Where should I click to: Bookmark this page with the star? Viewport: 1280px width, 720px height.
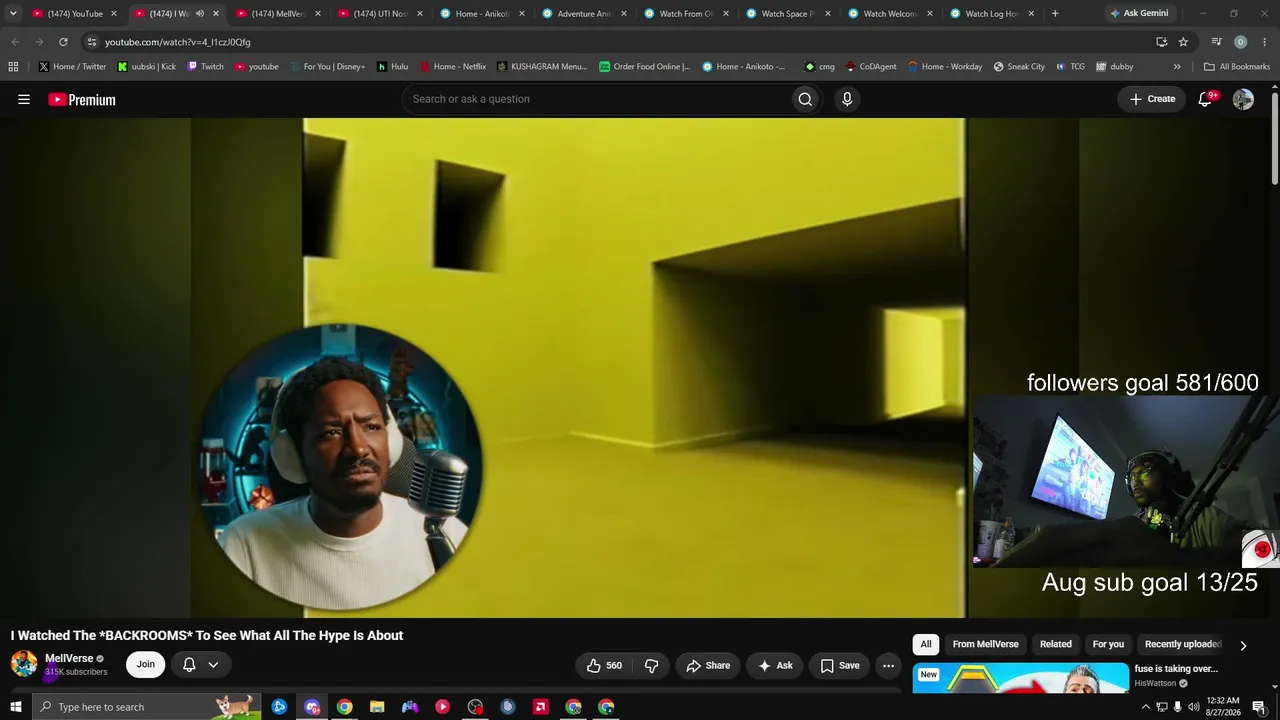tap(1183, 42)
